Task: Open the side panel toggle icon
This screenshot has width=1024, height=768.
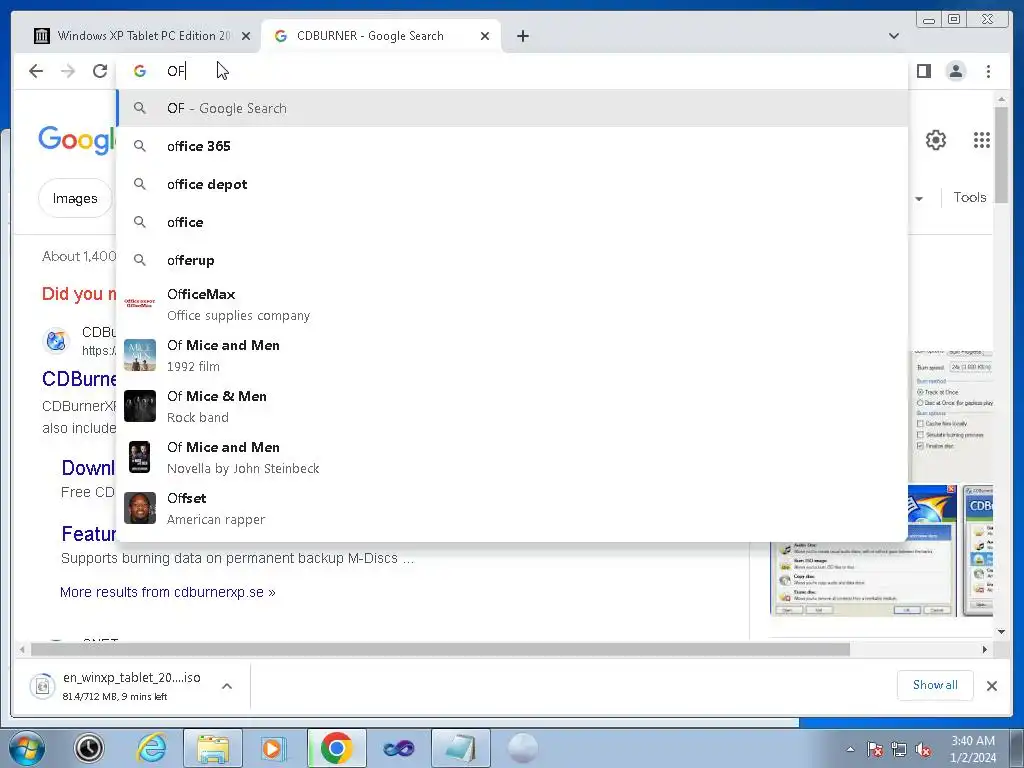Action: [x=923, y=71]
